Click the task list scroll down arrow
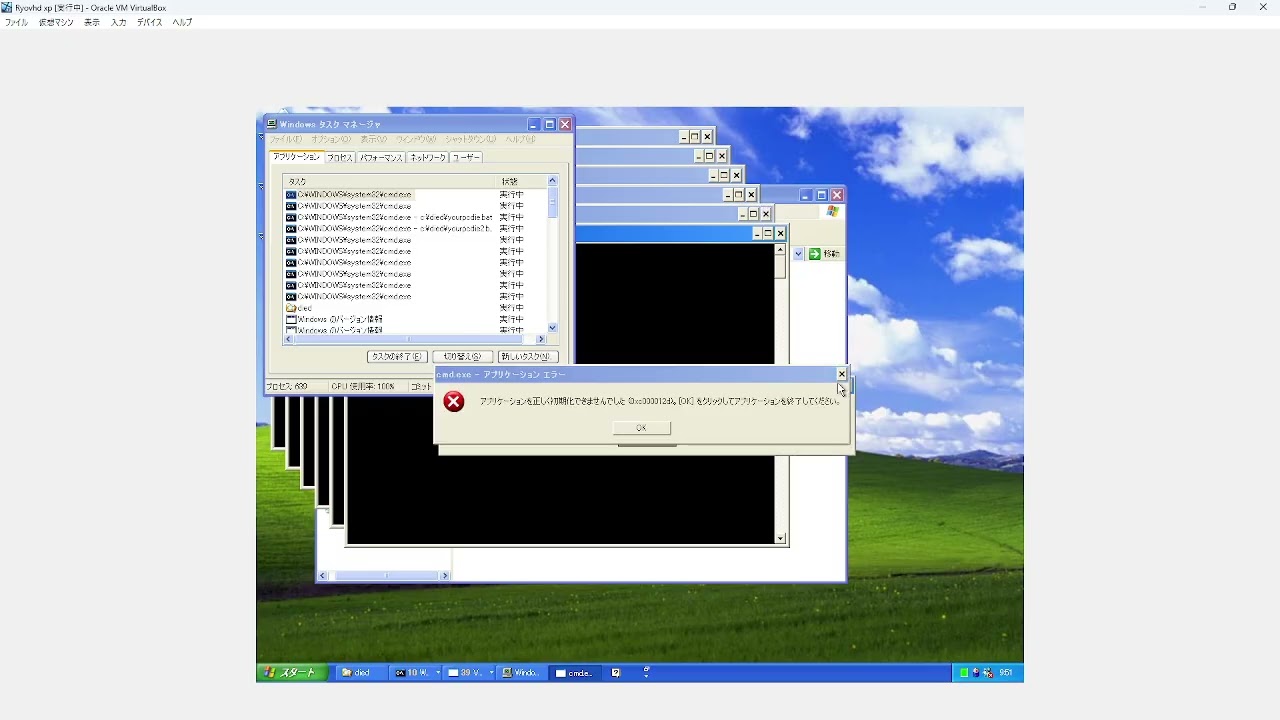 (553, 328)
